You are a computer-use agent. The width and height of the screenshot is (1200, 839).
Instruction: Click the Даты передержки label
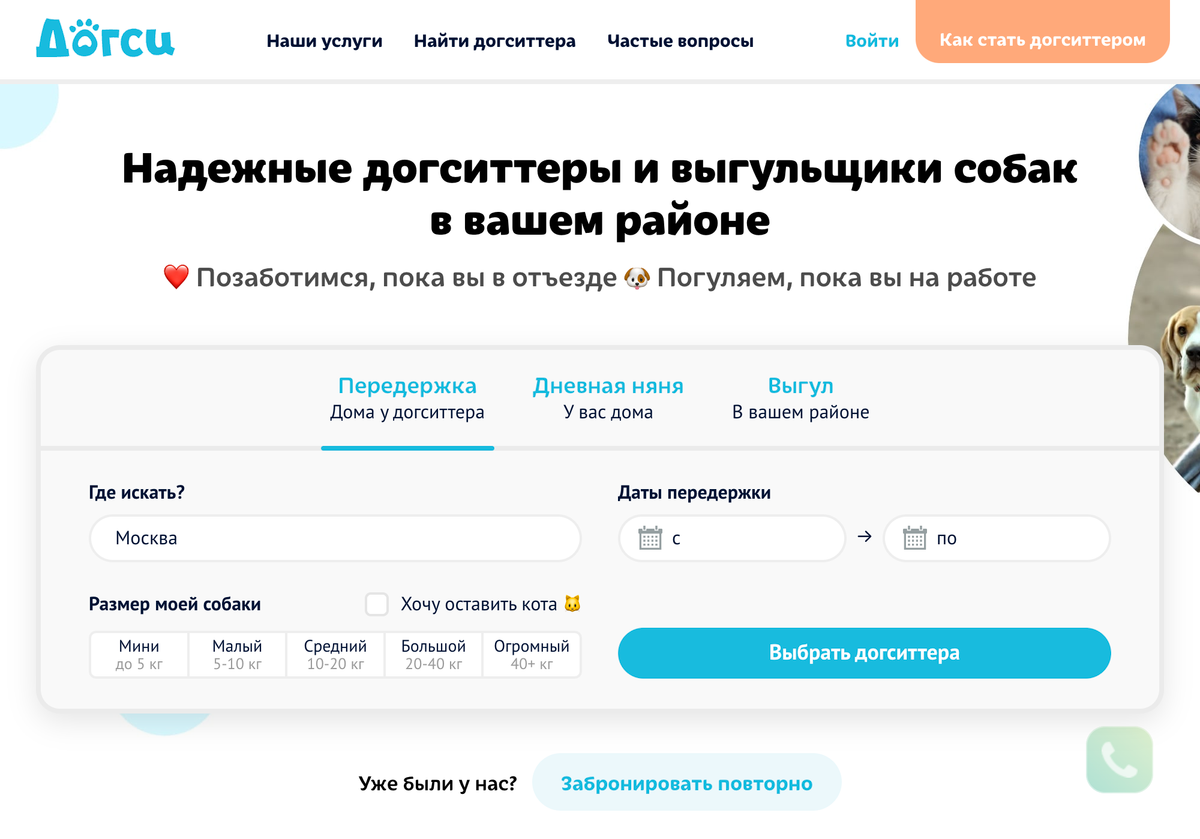[694, 493]
